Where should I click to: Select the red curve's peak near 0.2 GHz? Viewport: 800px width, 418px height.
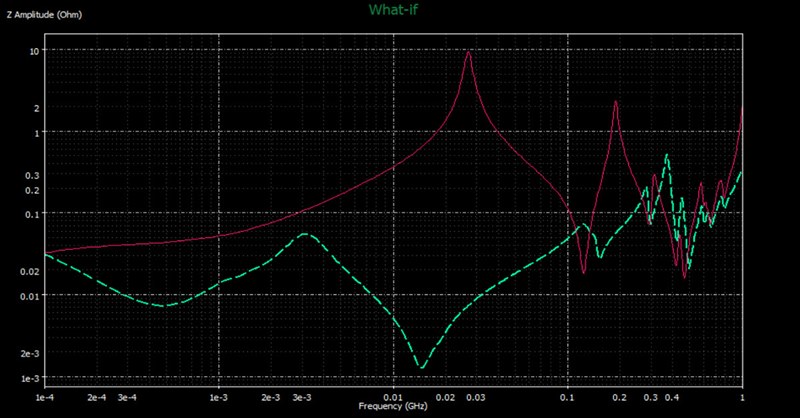pyautogui.click(x=616, y=102)
